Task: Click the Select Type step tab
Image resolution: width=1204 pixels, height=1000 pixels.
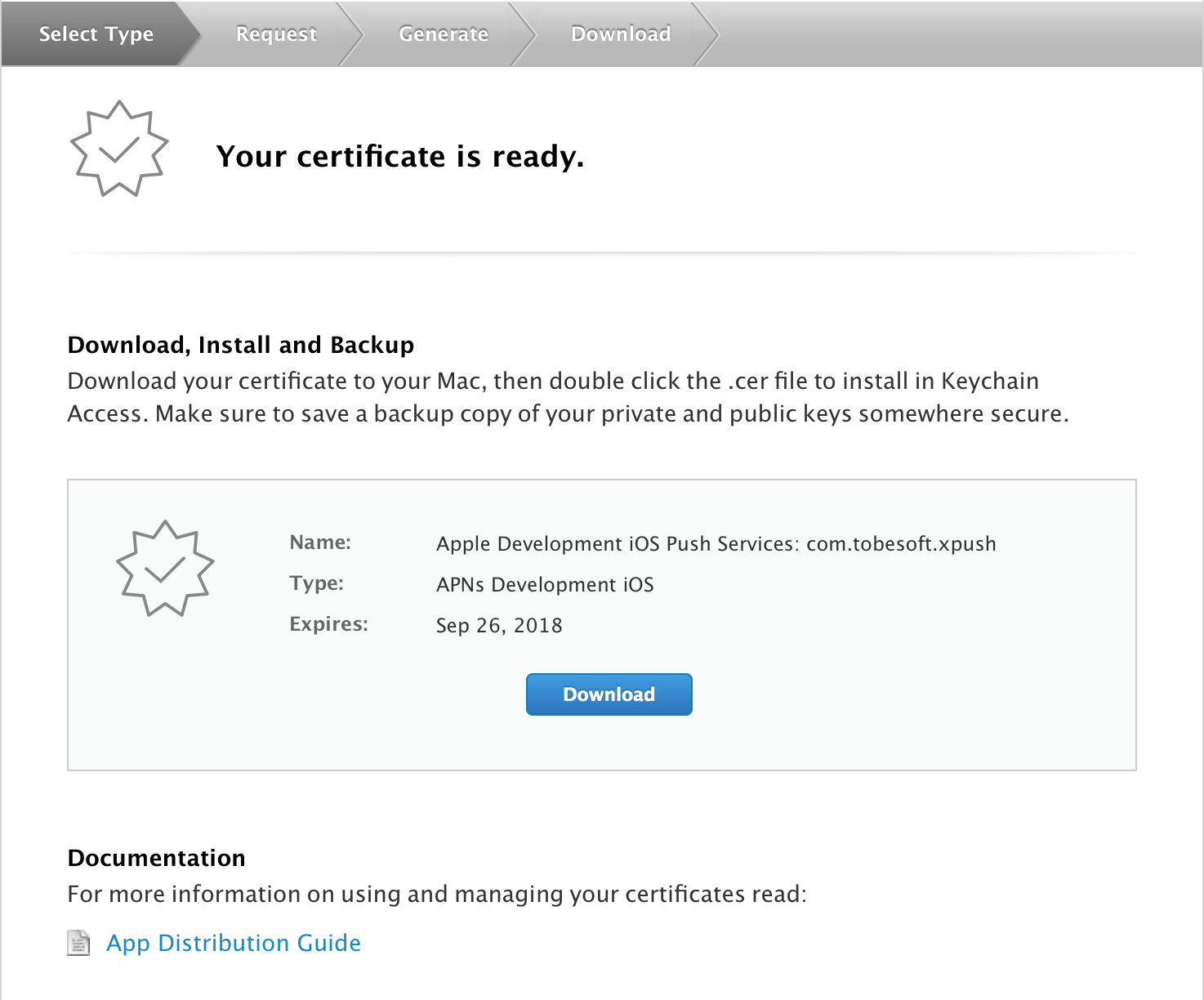Action: [96, 34]
